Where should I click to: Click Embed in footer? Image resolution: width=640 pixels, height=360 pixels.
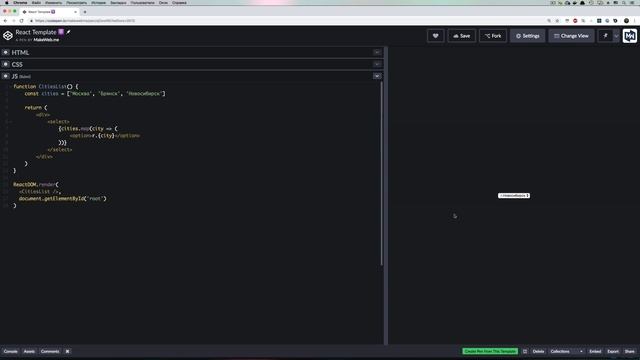(595, 351)
